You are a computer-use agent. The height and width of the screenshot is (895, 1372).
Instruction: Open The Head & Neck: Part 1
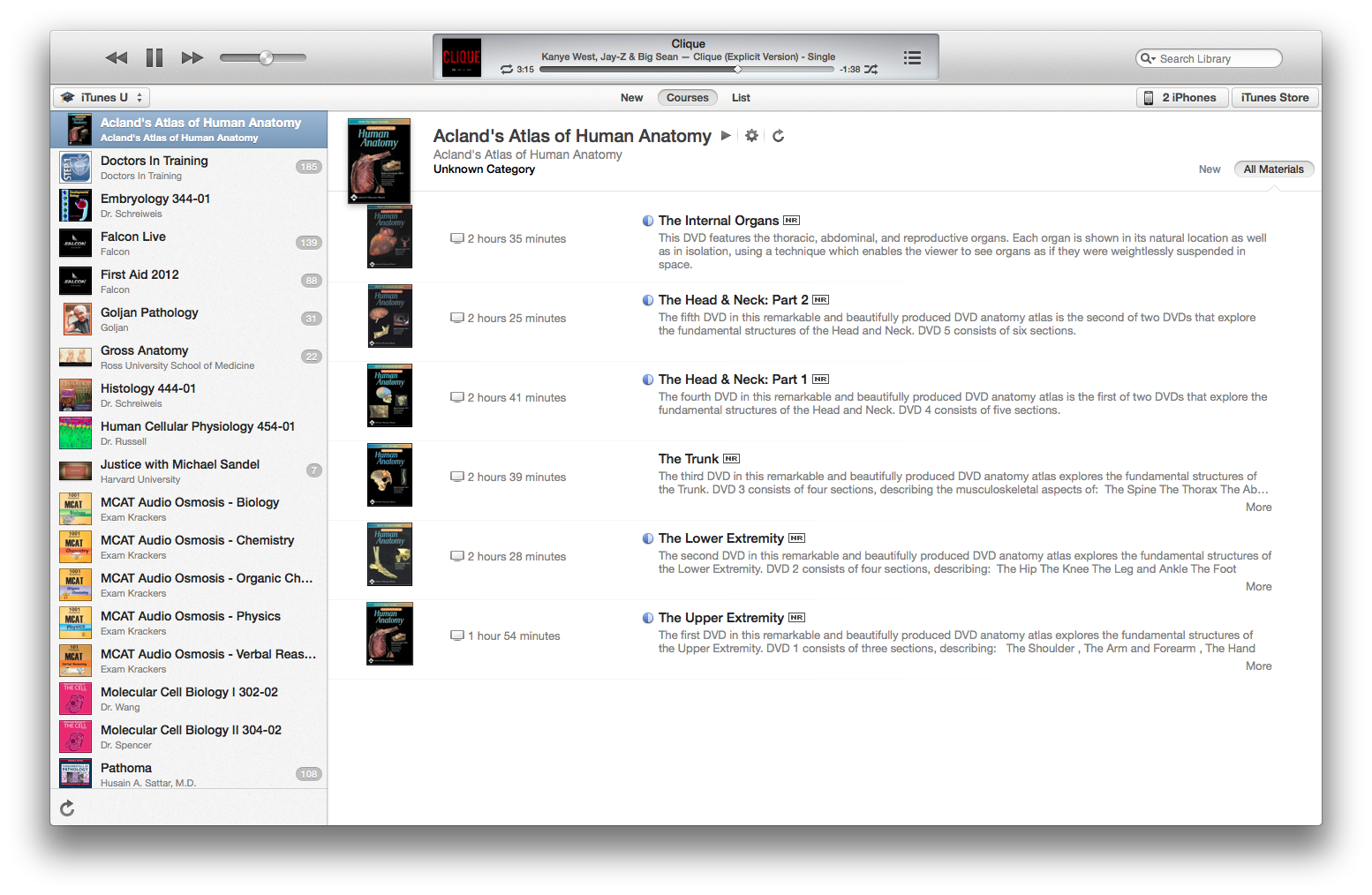click(733, 380)
